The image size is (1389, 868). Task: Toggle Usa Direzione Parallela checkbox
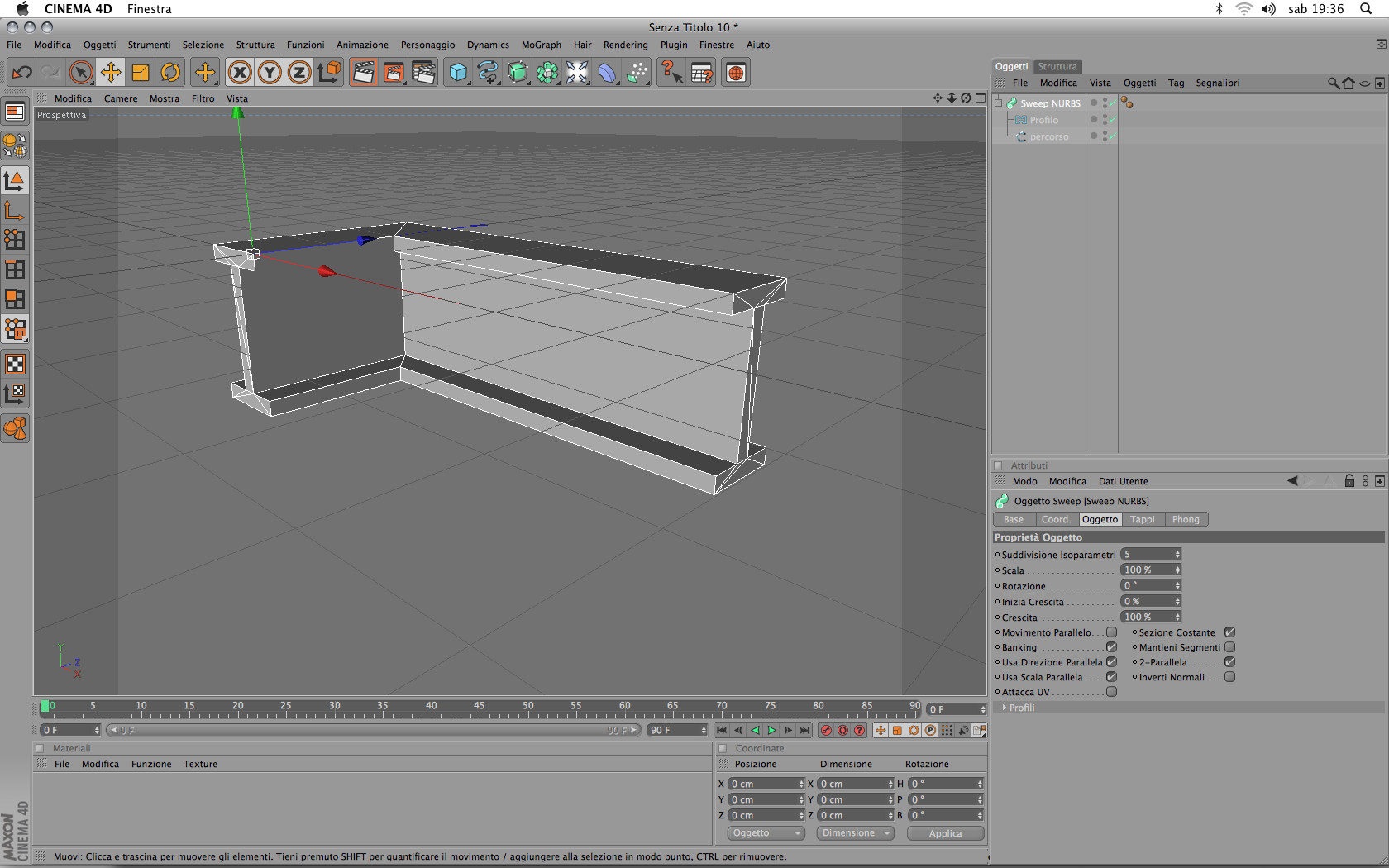[1111, 662]
